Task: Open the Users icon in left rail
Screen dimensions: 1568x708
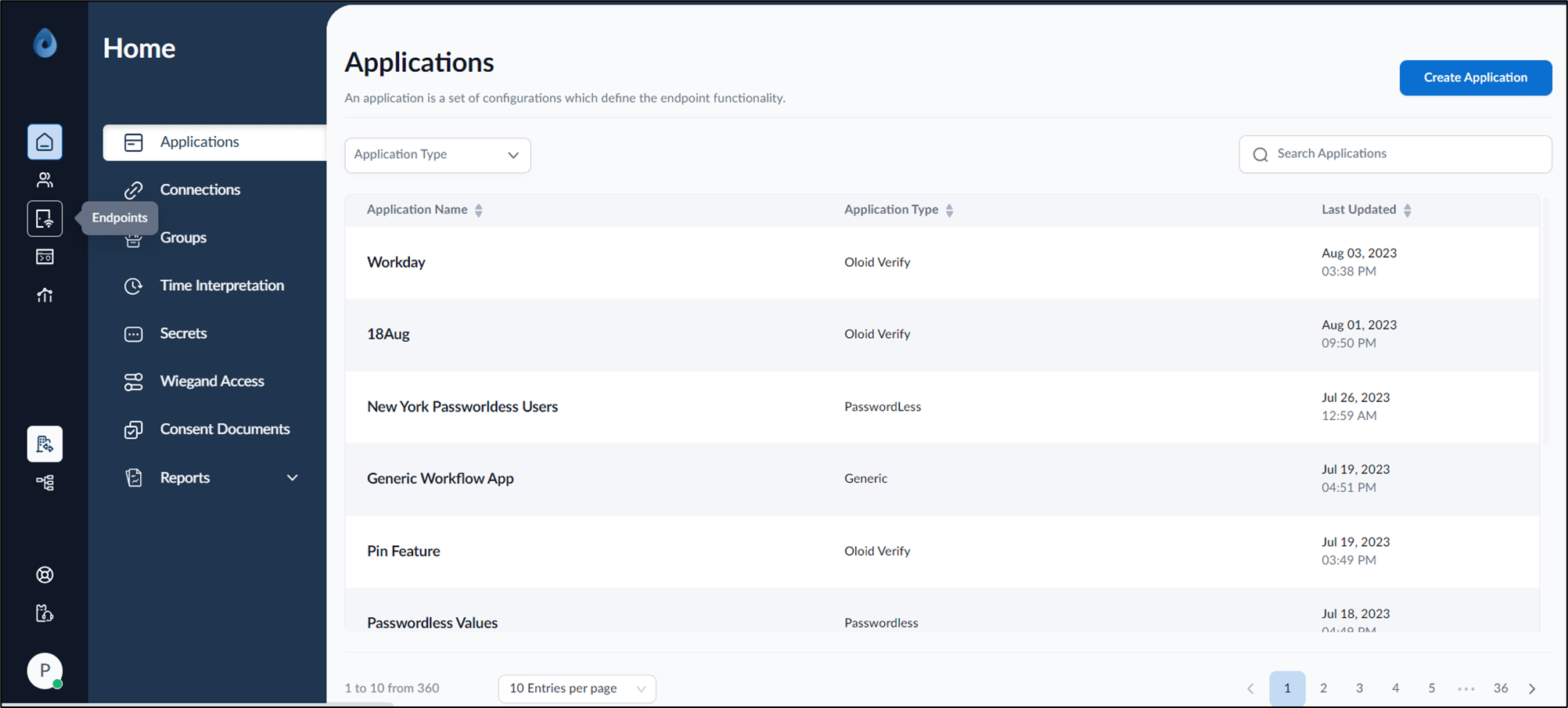Action: pyautogui.click(x=45, y=180)
